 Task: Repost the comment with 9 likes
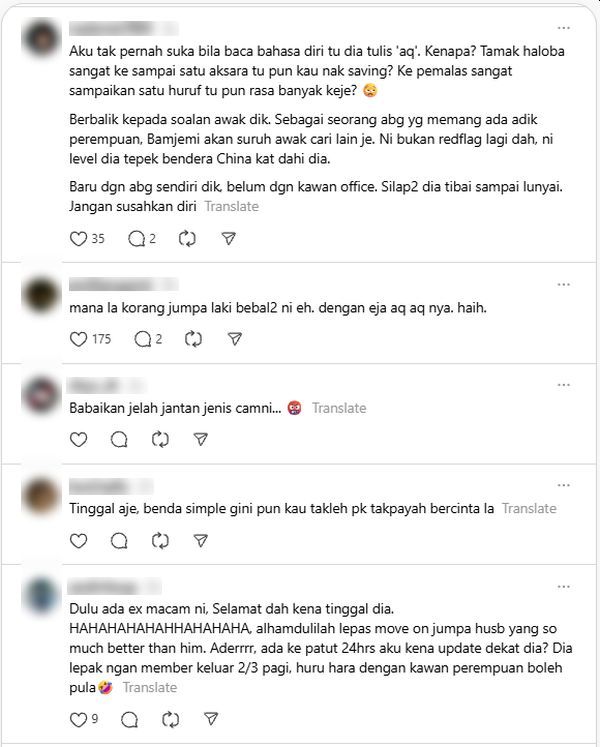click(x=171, y=720)
